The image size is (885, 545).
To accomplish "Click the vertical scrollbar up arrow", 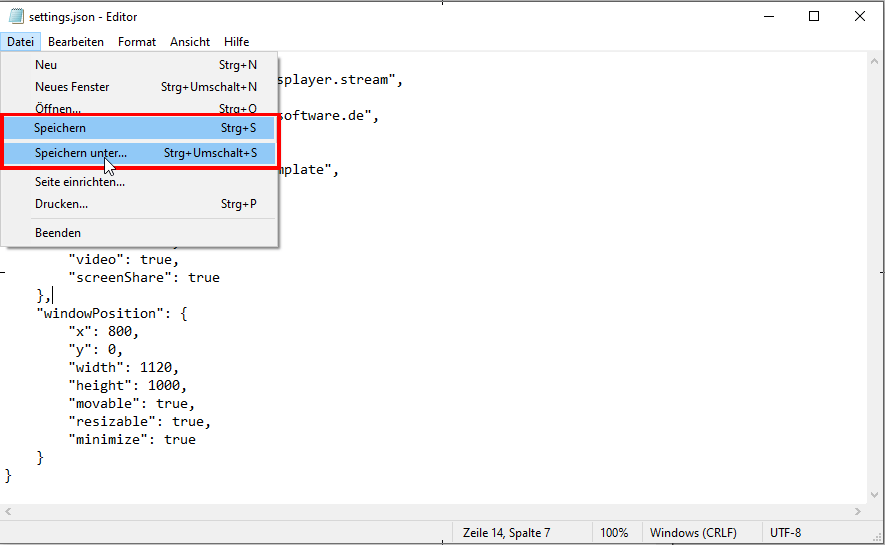I will click(875, 62).
